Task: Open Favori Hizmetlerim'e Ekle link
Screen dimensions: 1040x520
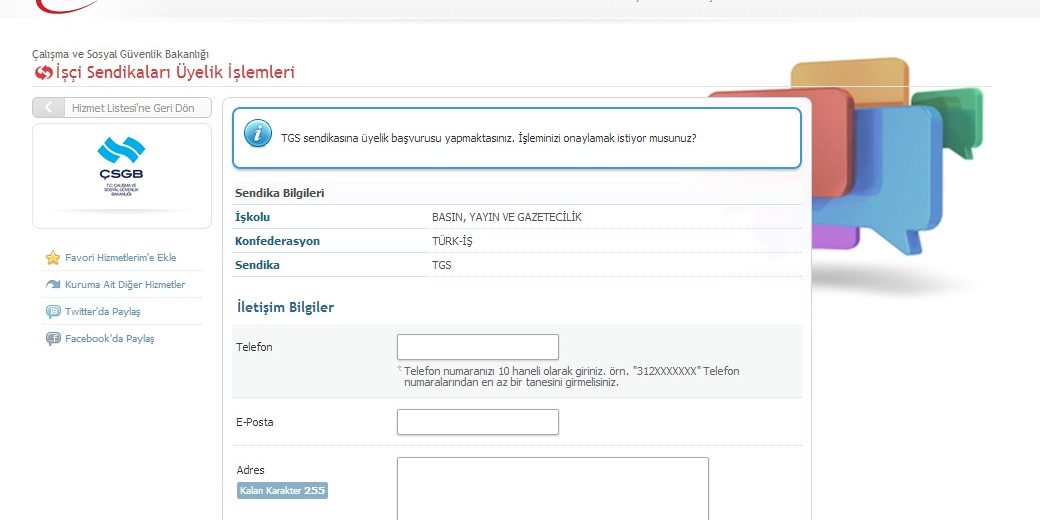Action: (x=120, y=258)
